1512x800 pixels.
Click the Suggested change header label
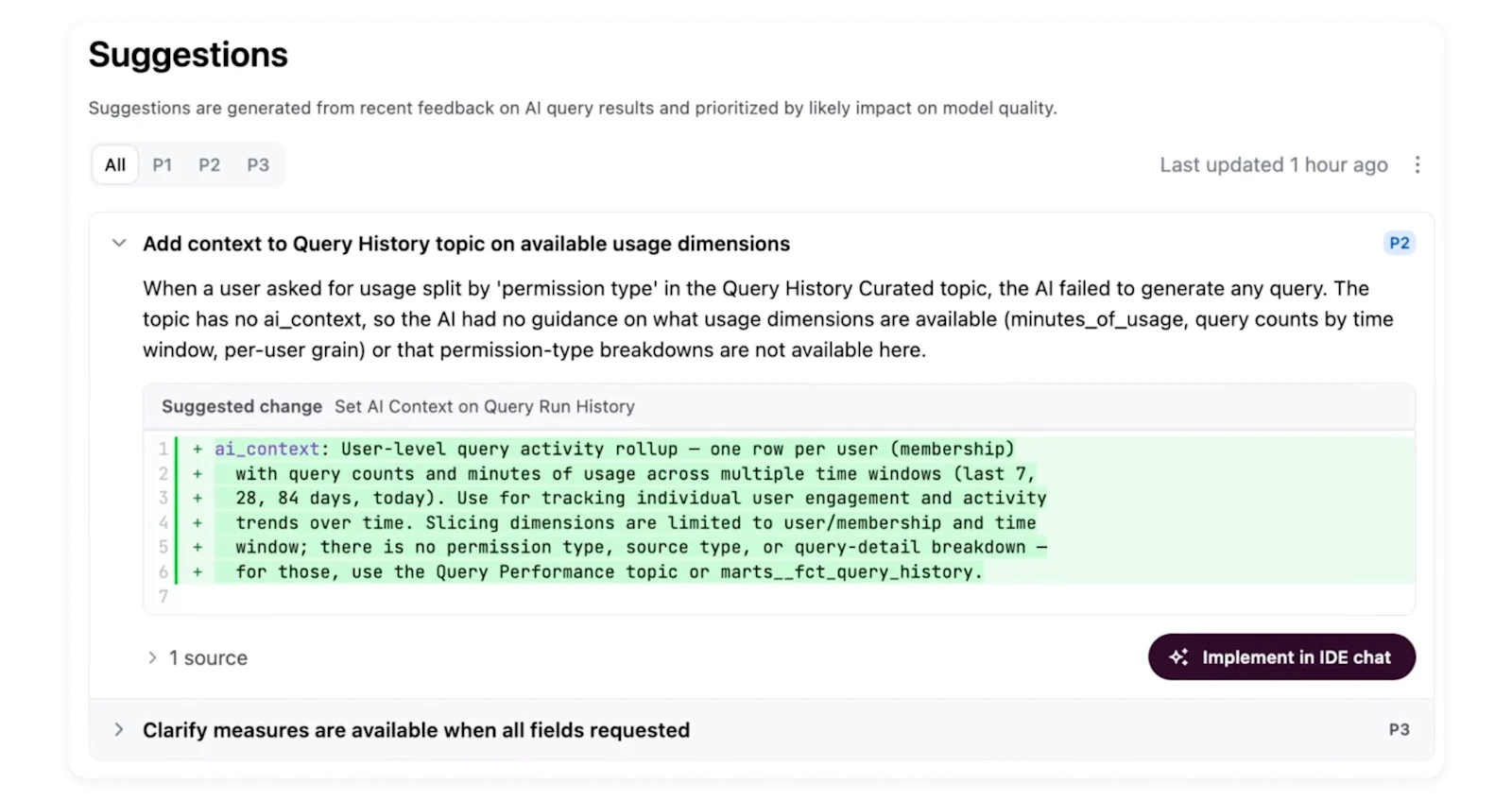pos(242,407)
